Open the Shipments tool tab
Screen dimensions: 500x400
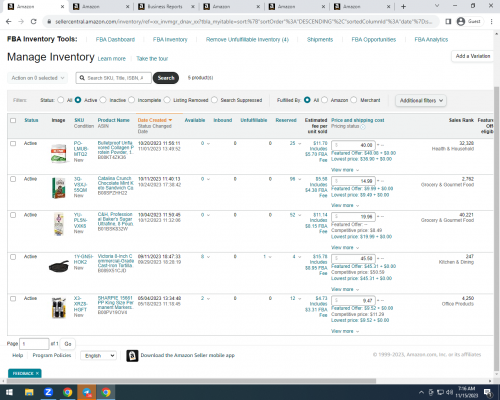320,39
